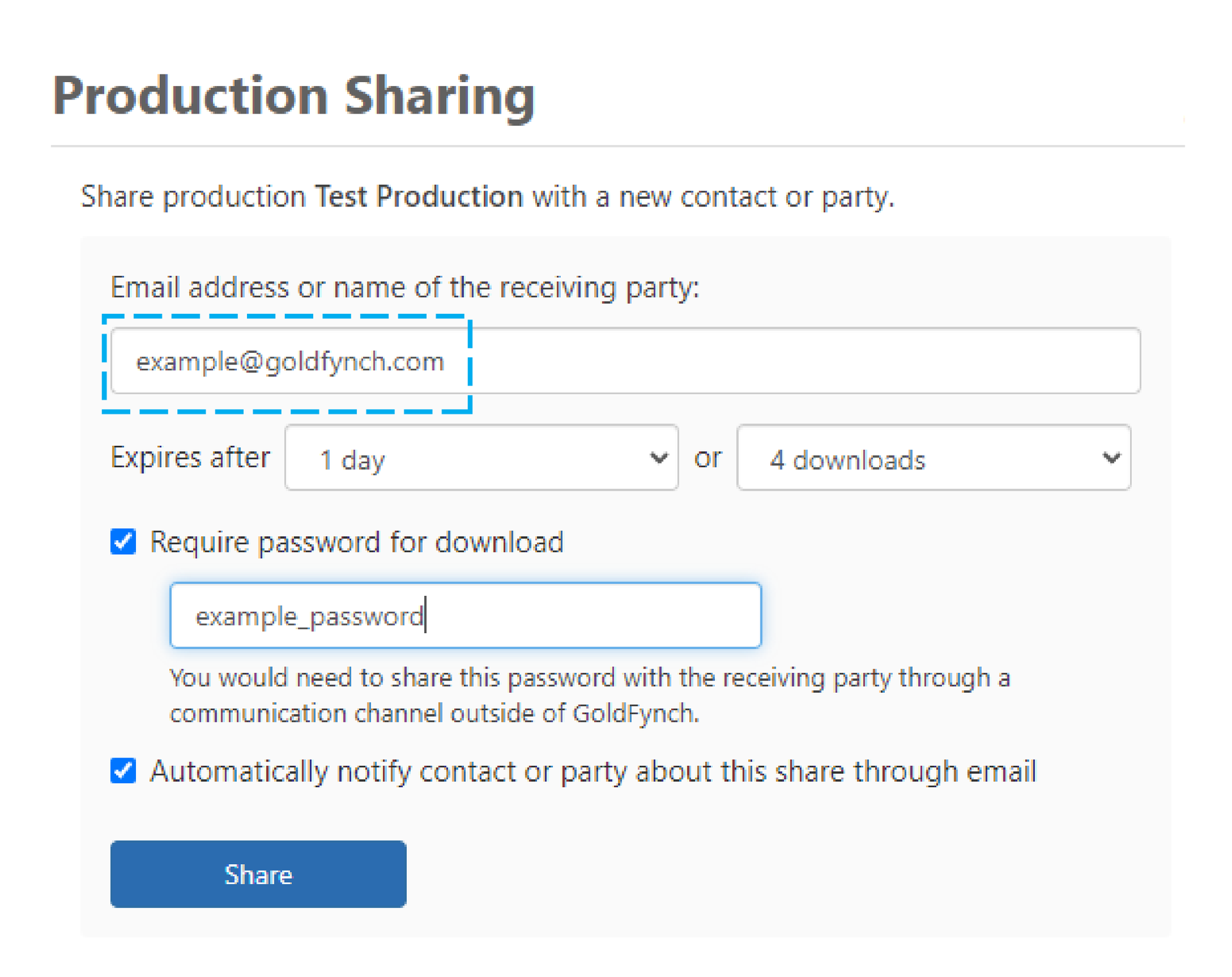Disable the automatic email notification checkbox
The image size is (1232, 977).
coord(123,770)
